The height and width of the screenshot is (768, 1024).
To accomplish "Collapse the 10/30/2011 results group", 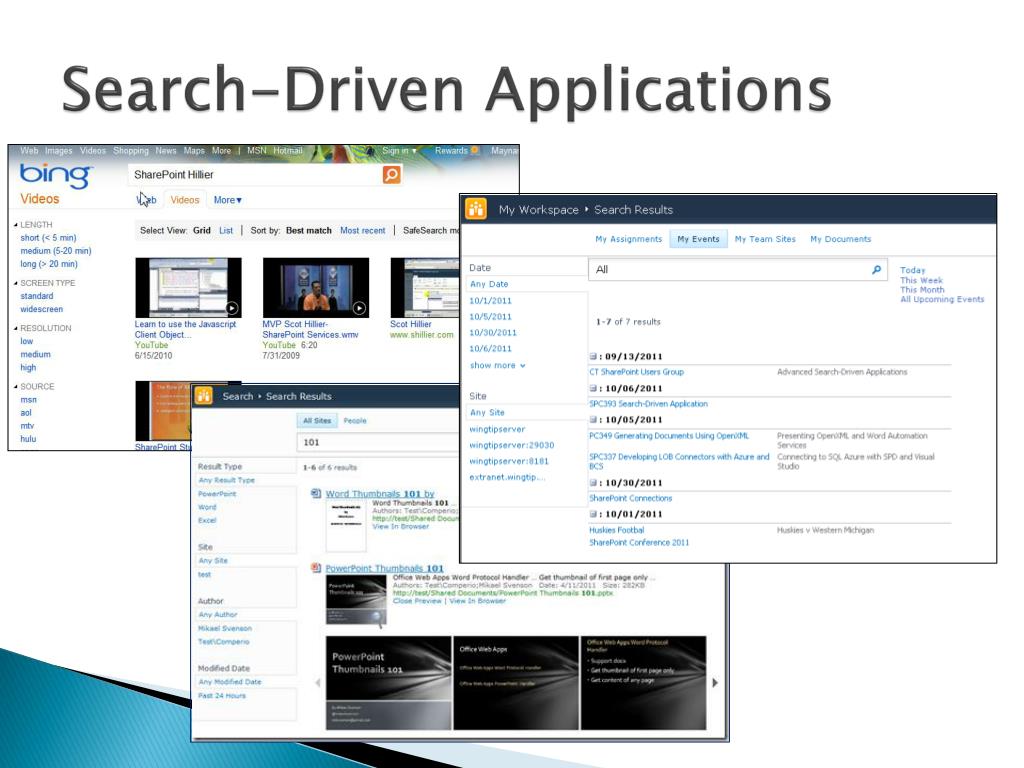I will tap(593, 483).
